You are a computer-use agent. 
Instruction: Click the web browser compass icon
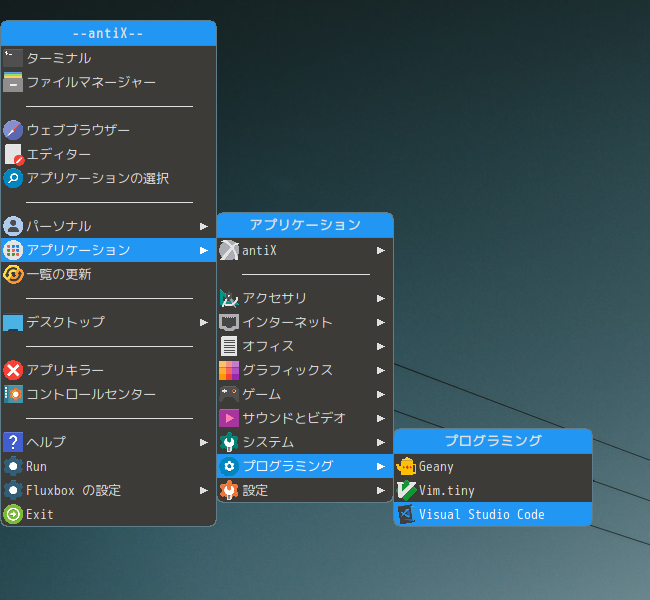pos(13,130)
